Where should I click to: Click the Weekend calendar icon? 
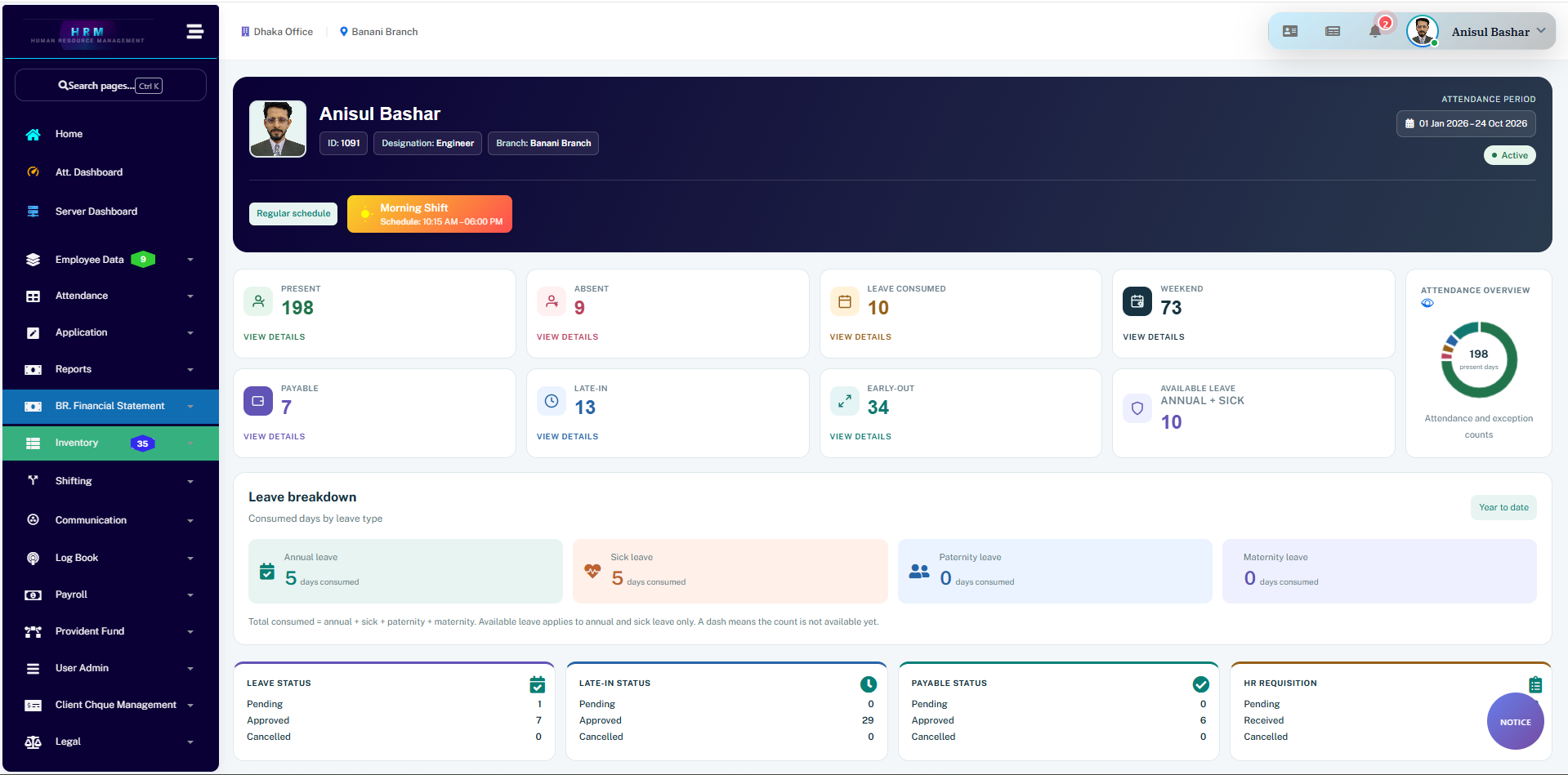(1137, 301)
